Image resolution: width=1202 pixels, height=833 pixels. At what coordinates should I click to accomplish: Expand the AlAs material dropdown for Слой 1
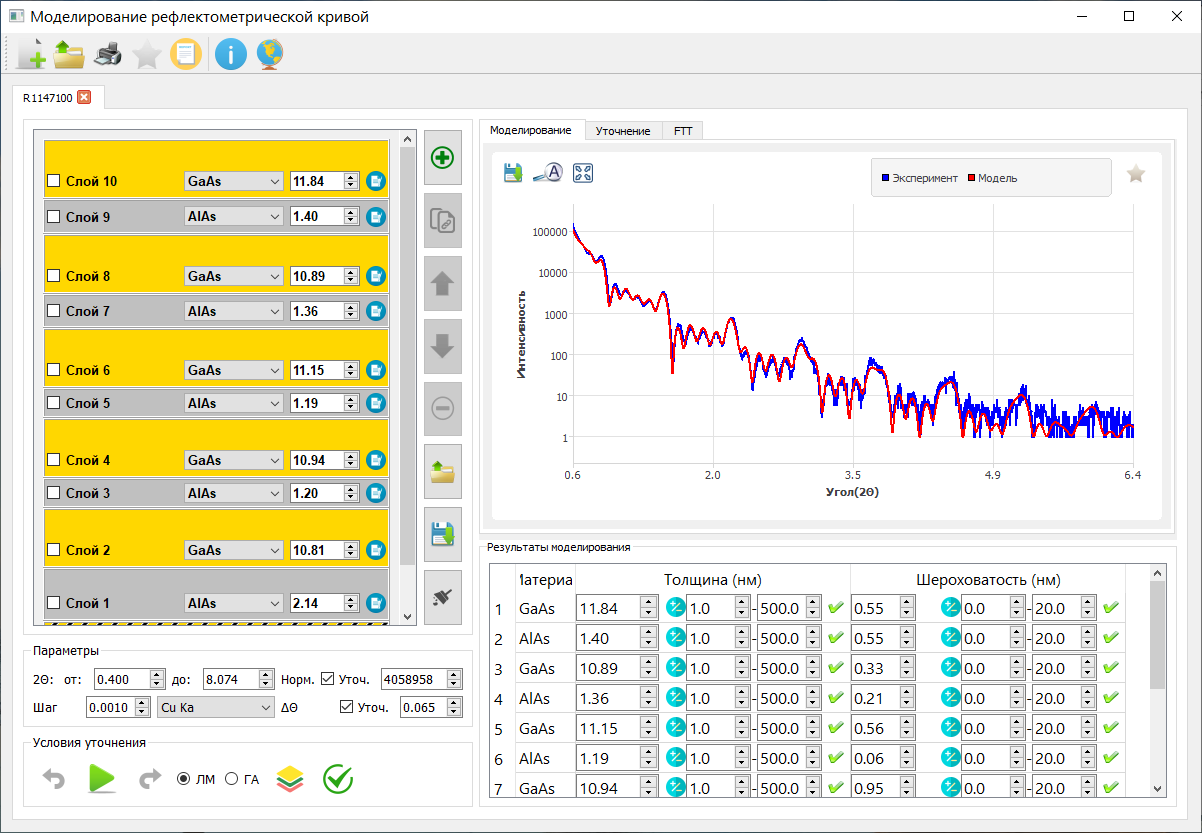point(234,603)
